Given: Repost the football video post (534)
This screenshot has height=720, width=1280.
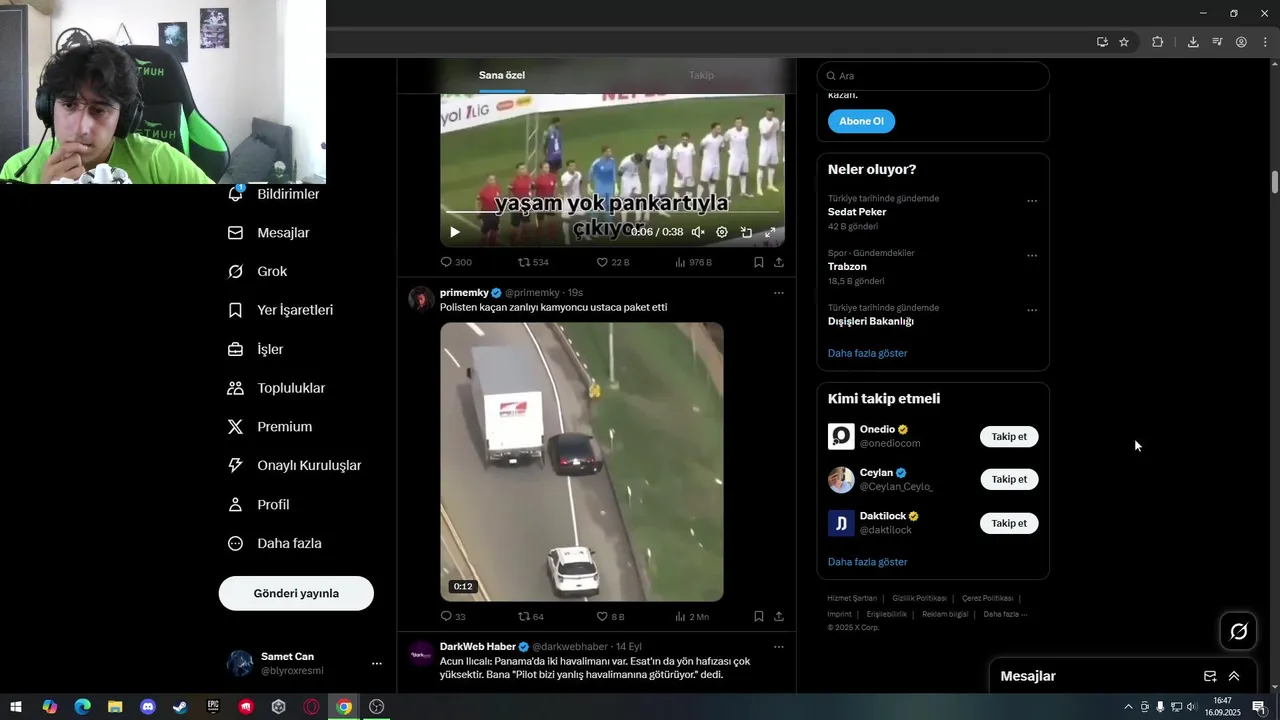Looking at the screenshot, I should pos(533,262).
